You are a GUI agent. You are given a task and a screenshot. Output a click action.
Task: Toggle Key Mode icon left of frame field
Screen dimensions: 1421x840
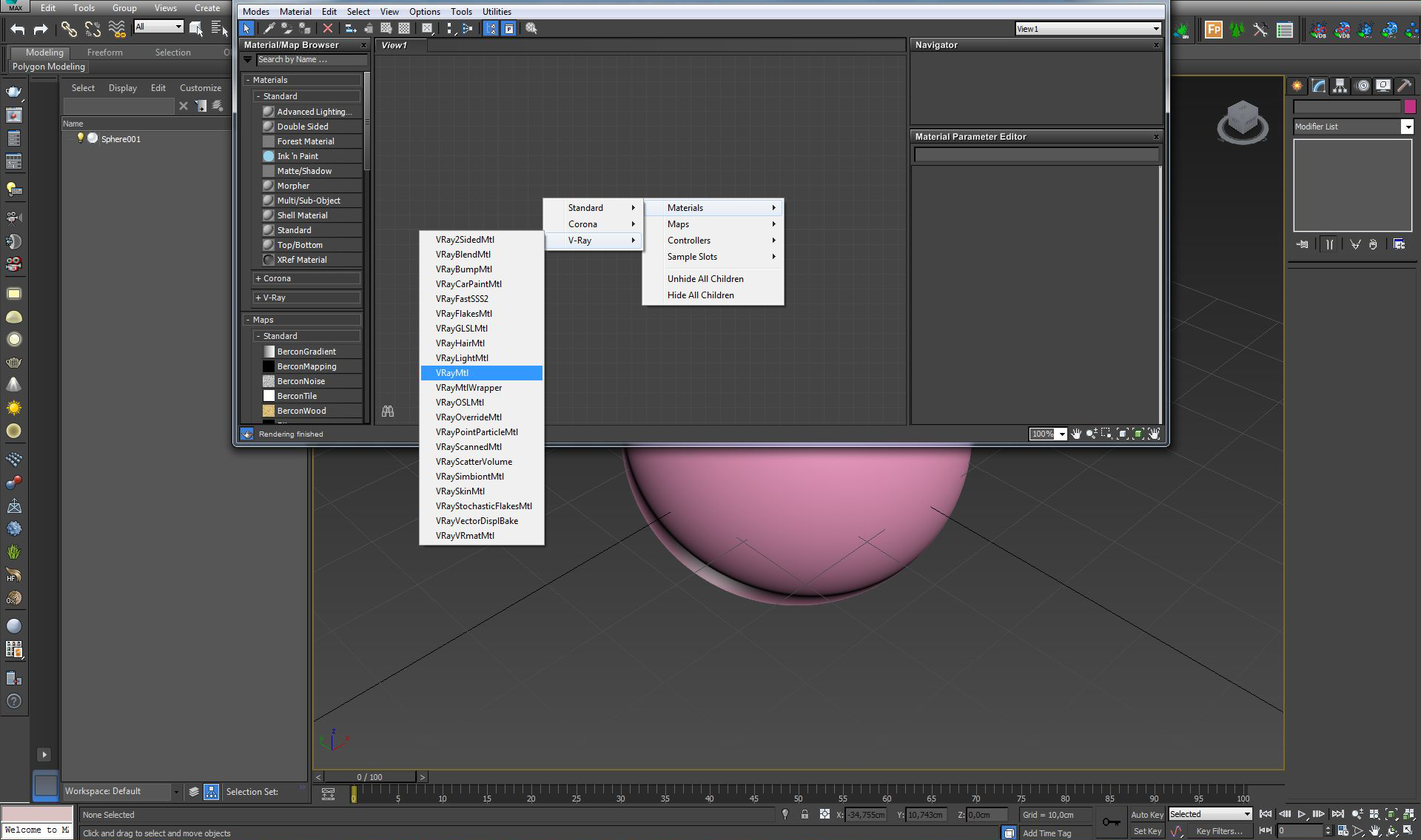coord(1265,830)
